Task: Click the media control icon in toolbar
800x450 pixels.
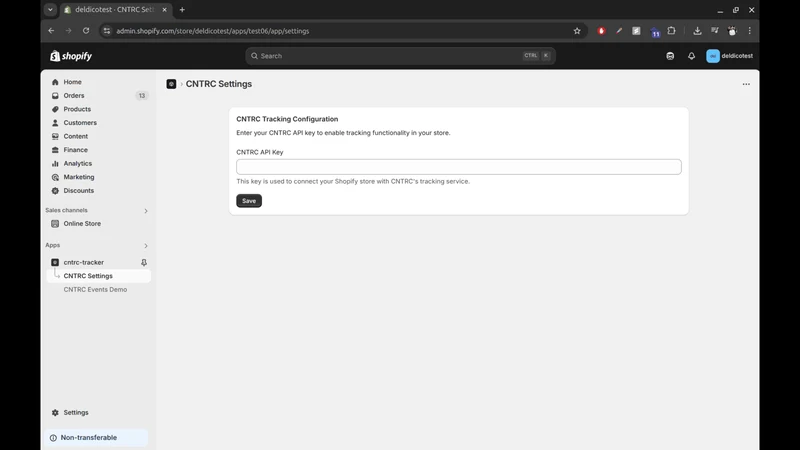Action: click(x=715, y=31)
